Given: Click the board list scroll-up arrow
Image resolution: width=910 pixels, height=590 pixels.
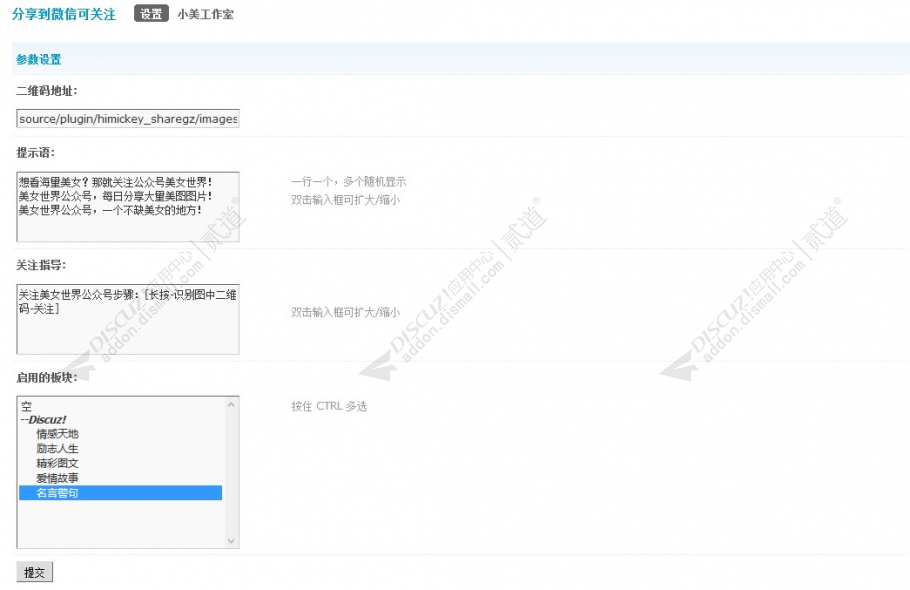Looking at the screenshot, I should (232, 405).
